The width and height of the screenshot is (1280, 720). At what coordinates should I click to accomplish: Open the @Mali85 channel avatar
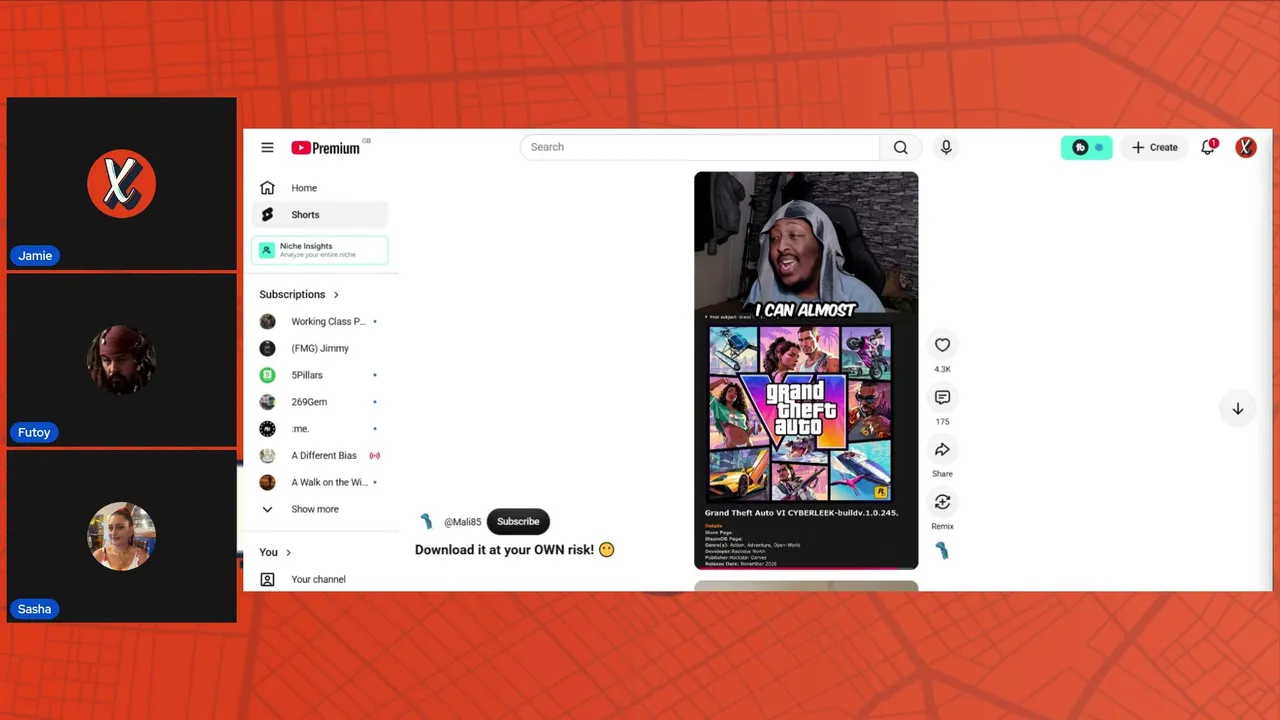(426, 521)
